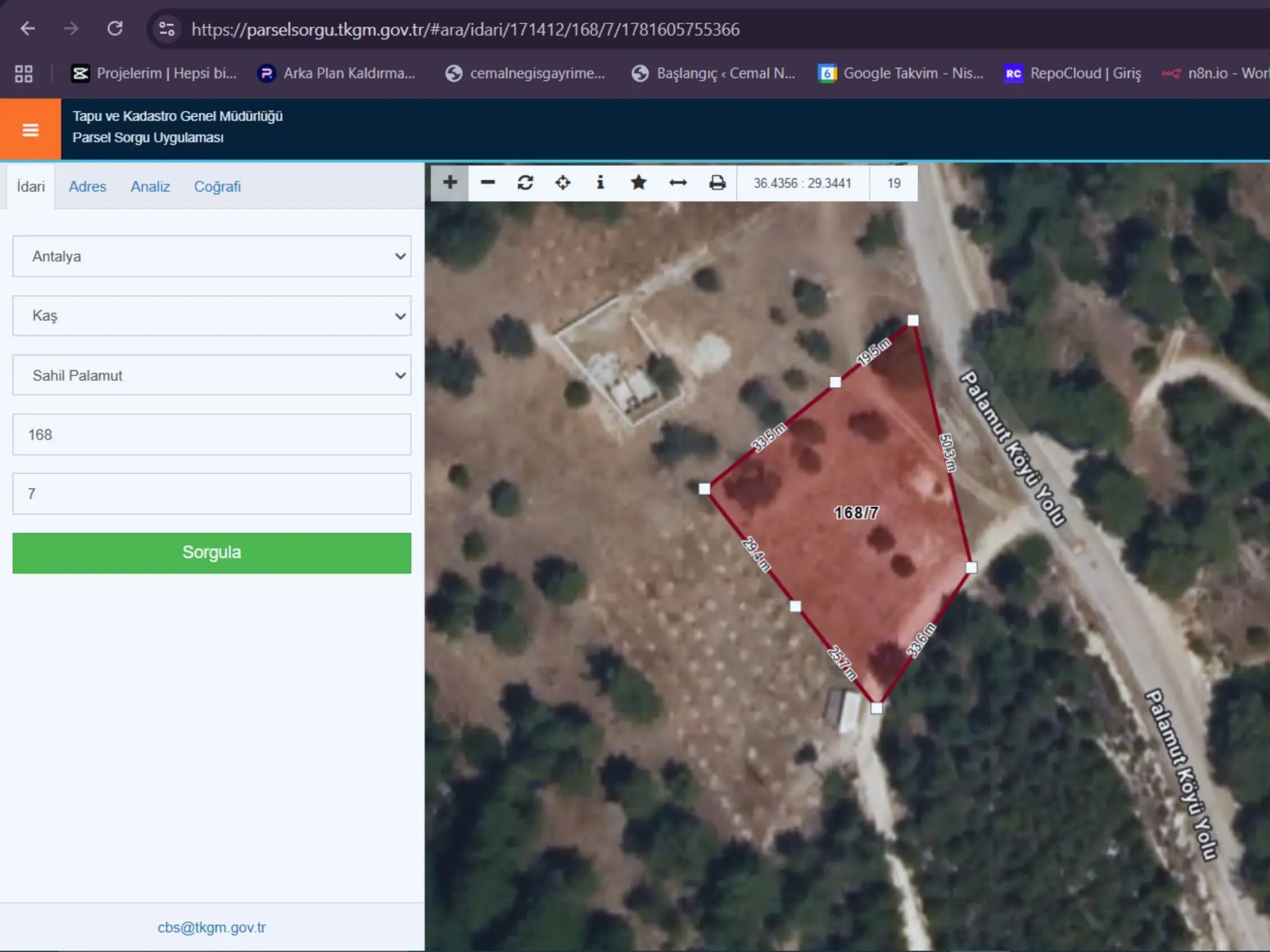Expand the Kaş district dropdown

tap(212, 316)
